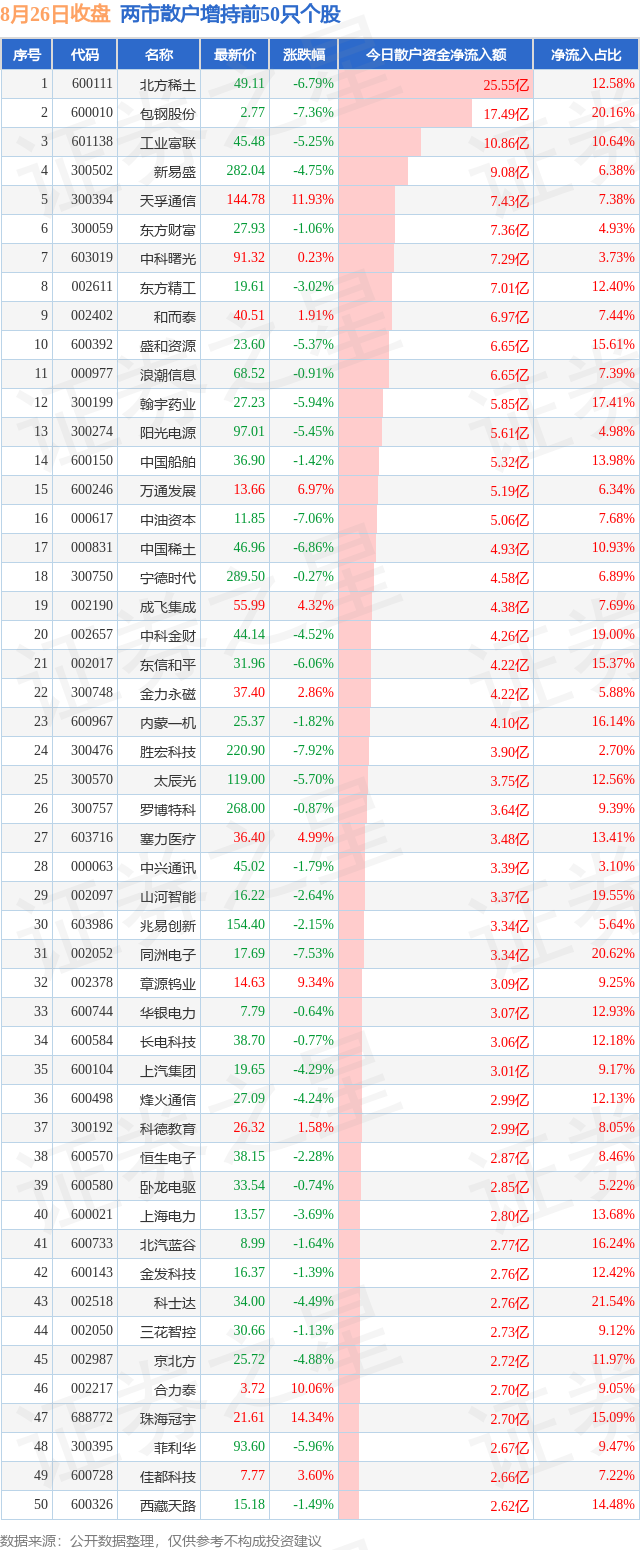Image resolution: width=640 pixels, height=1550 pixels.
Task: Click stock code 601138
Action: (x=92, y=142)
